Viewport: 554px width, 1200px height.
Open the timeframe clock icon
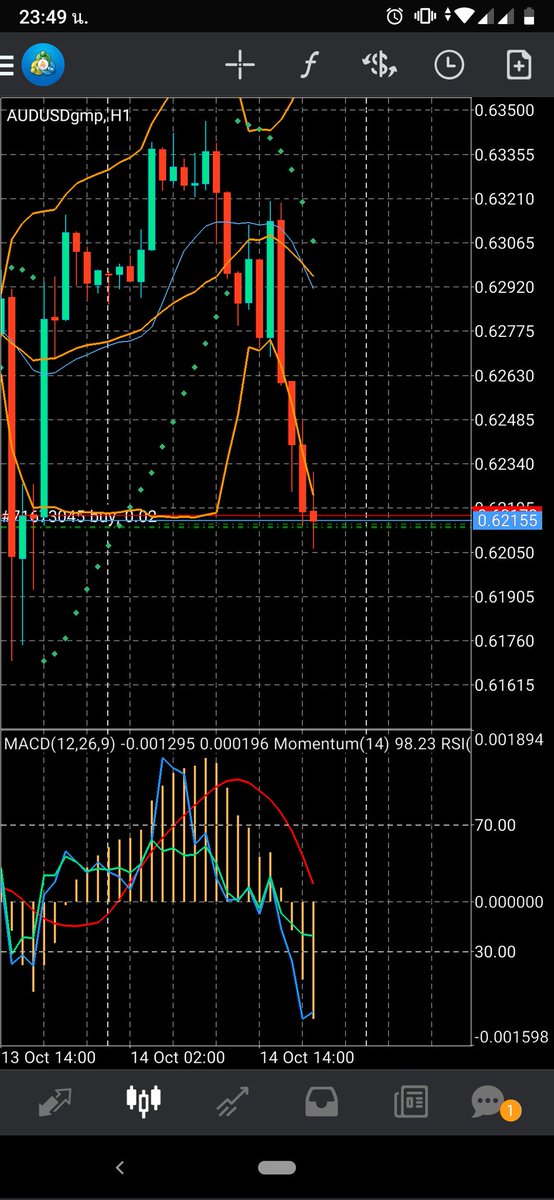click(x=449, y=66)
